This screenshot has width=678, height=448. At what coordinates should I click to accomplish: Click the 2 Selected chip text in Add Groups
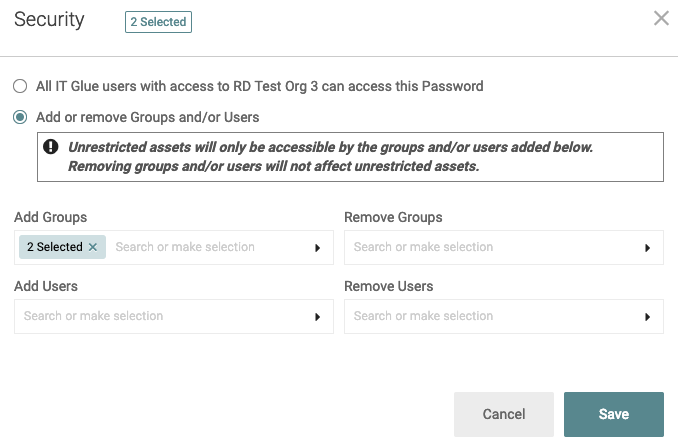(x=54, y=247)
